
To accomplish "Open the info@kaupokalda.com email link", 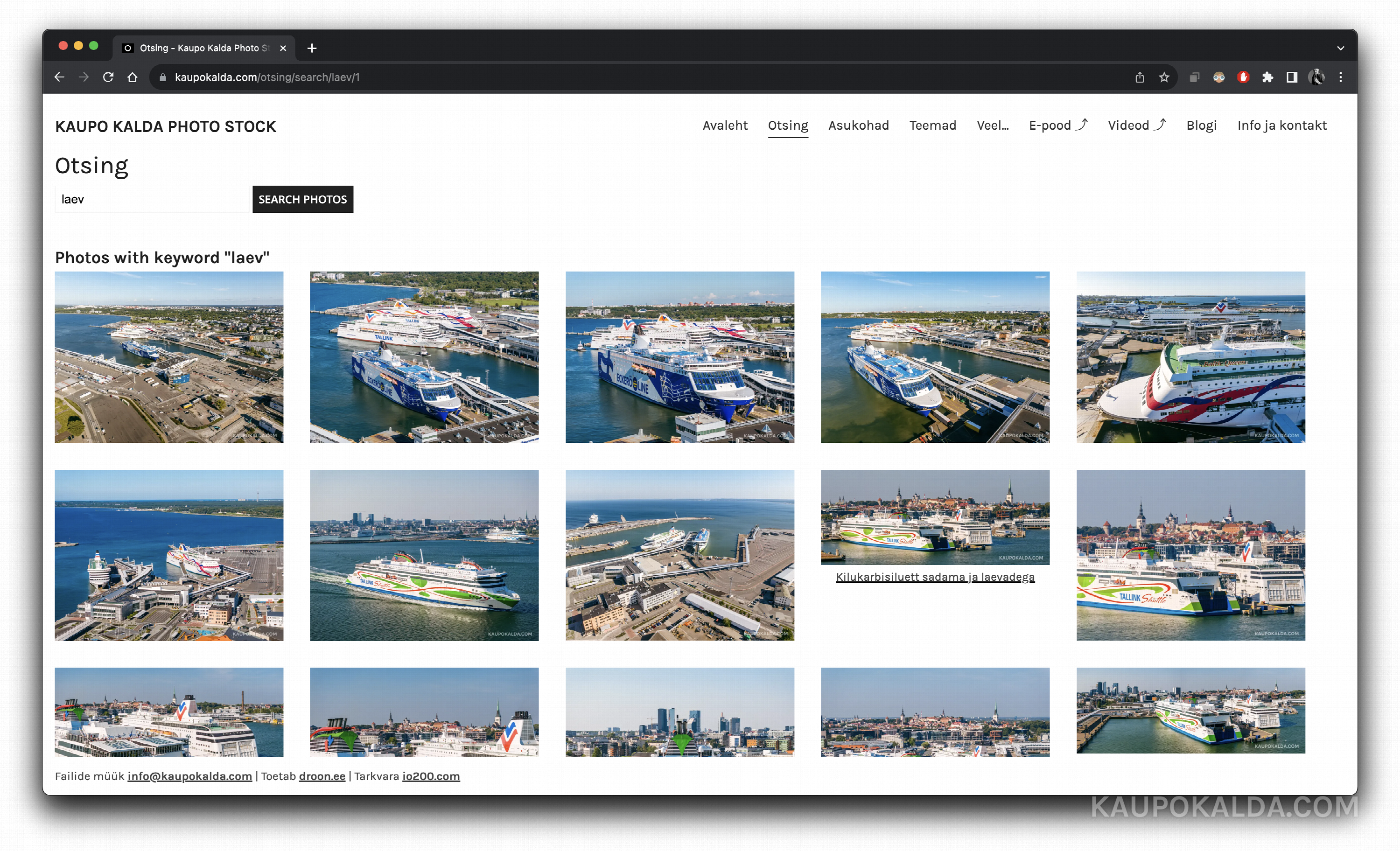I will (190, 776).
